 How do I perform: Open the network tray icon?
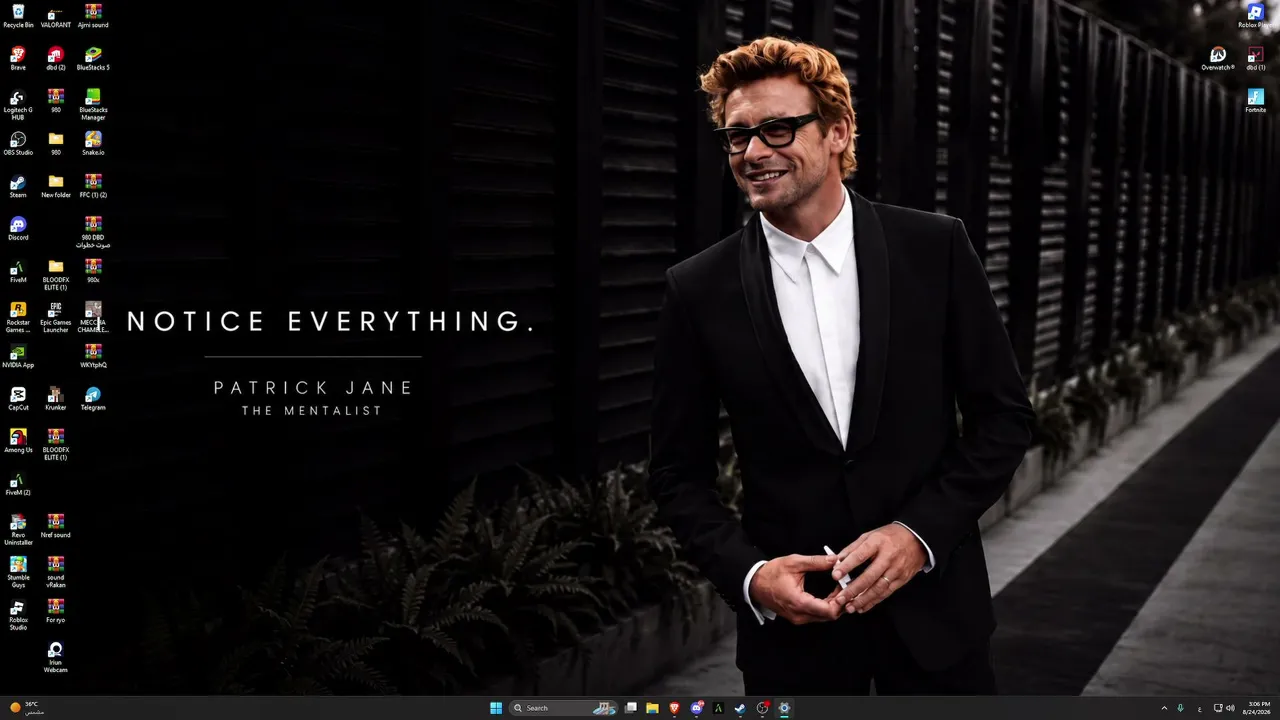(x=1218, y=708)
